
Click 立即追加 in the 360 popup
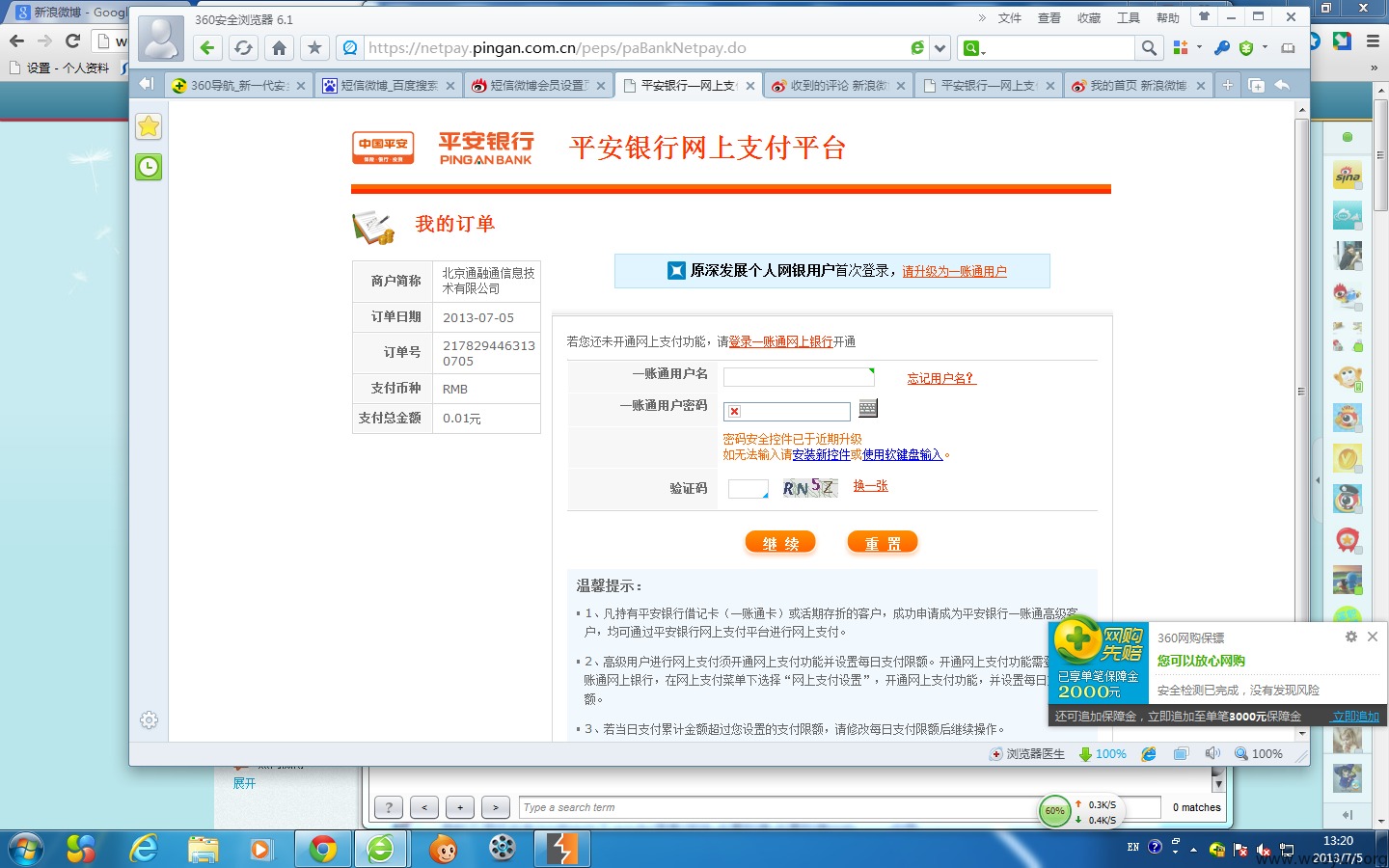(1355, 716)
